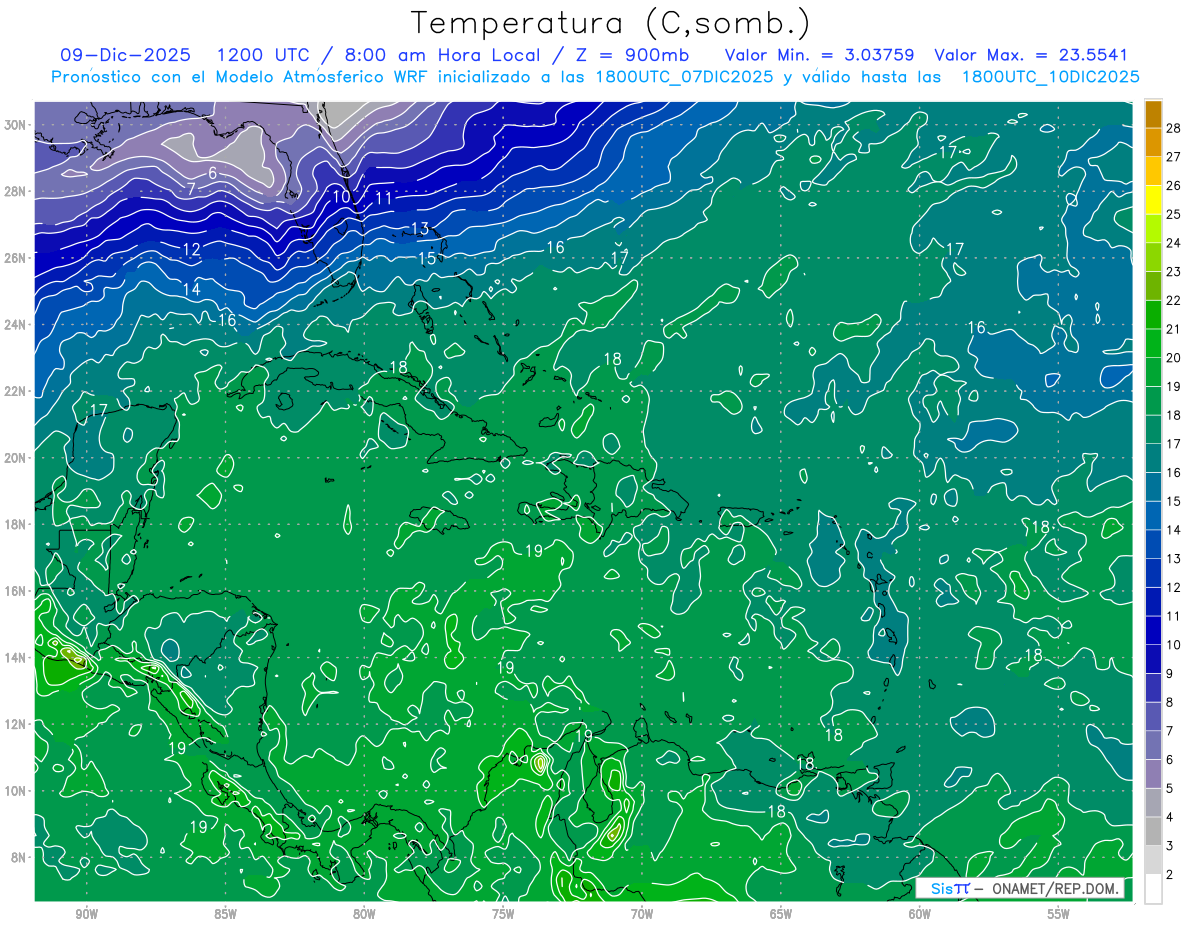Click 'Valor Max. = 23.5541' text
This screenshot has height=927, width=1200.
click(1031, 56)
